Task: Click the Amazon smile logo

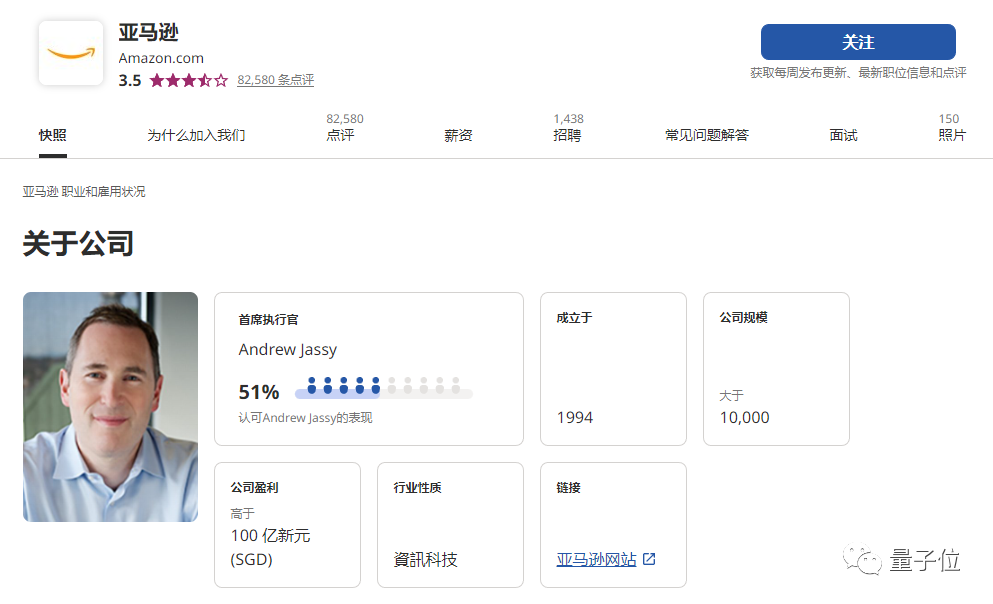Action: [x=70, y=52]
